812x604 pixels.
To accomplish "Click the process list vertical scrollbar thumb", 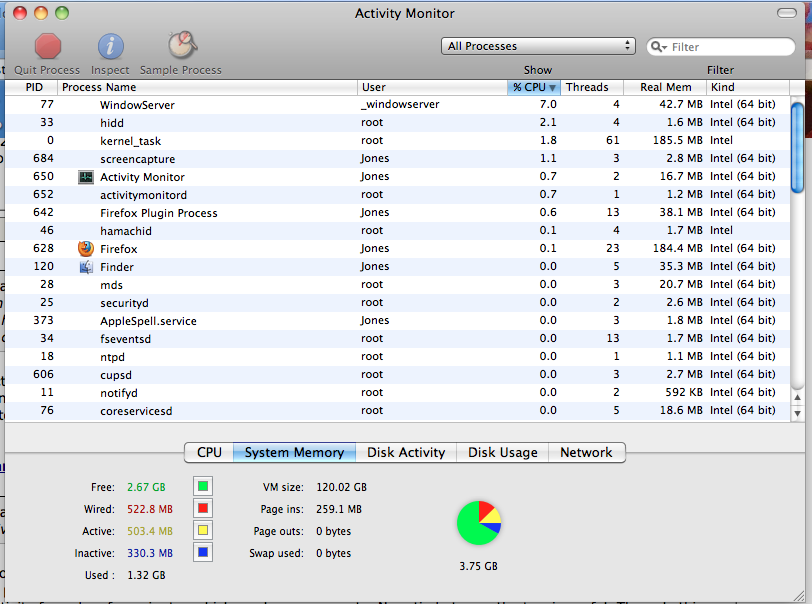I will coord(798,147).
